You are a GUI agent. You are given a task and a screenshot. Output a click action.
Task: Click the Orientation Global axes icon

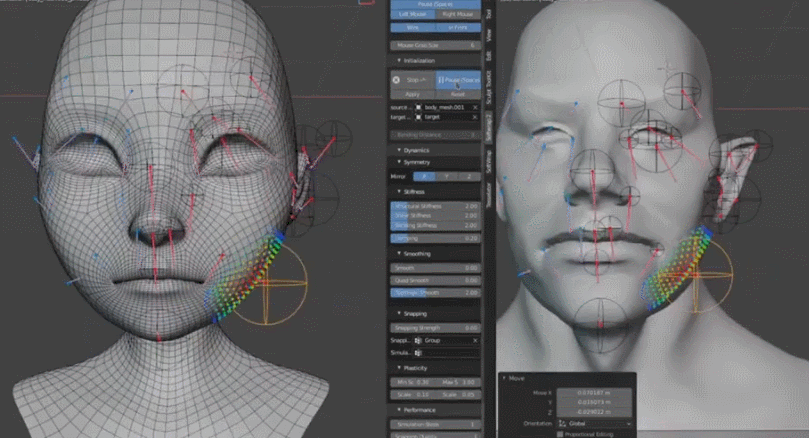[563, 424]
